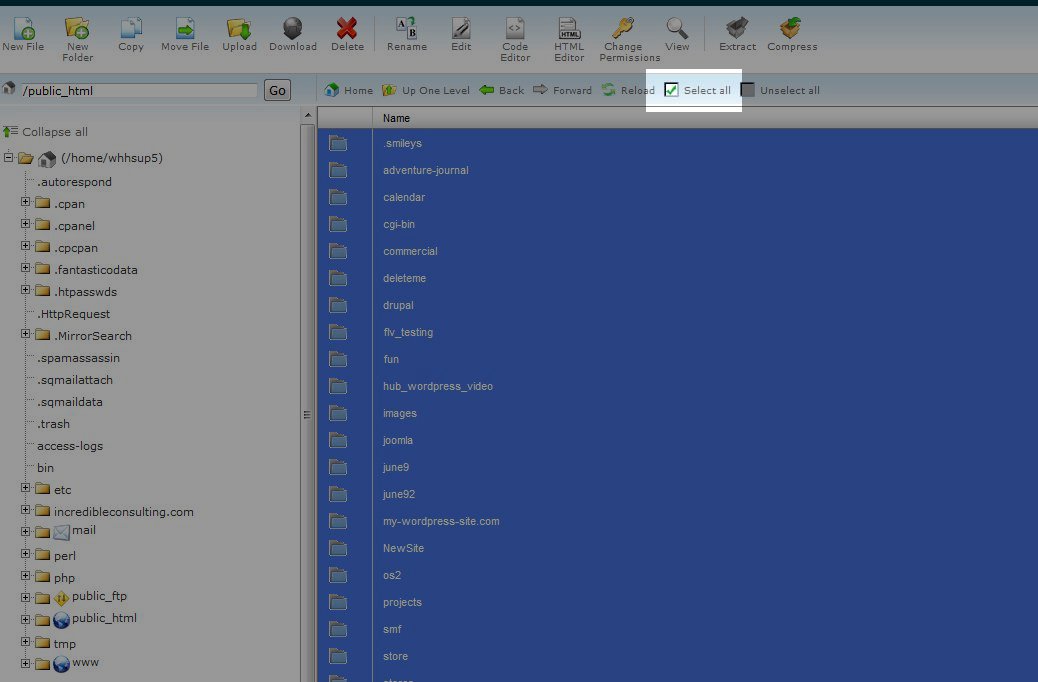Click the Go button
Image resolution: width=1038 pixels, height=682 pixels.
[277, 90]
